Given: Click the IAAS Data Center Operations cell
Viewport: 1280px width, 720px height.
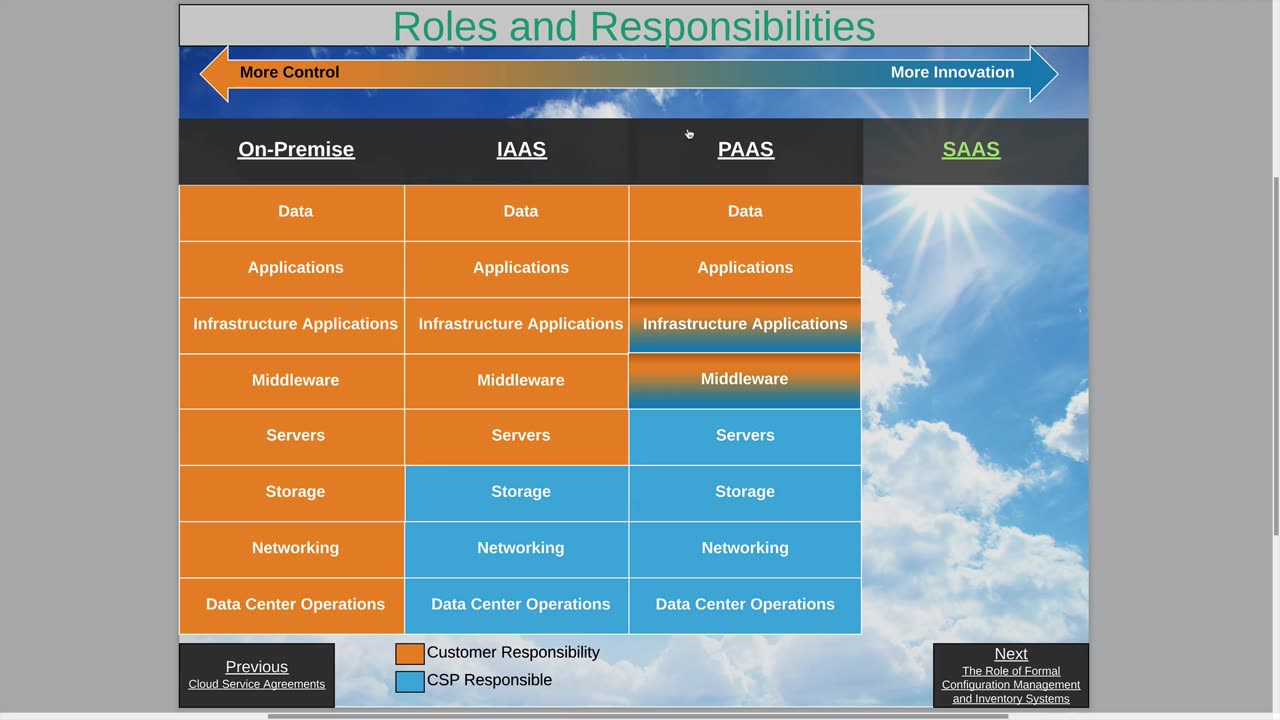Looking at the screenshot, I should pyautogui.click(x=517, y=605).
